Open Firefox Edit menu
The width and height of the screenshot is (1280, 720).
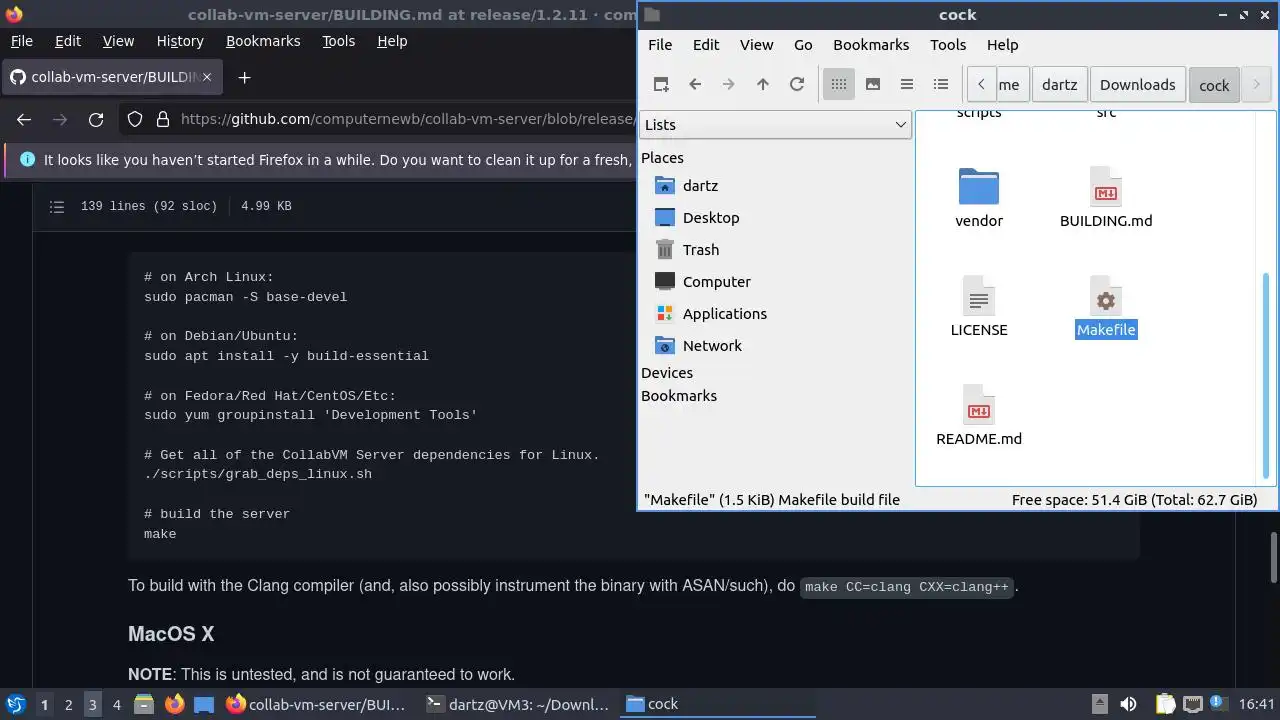(x=68, y=41)
